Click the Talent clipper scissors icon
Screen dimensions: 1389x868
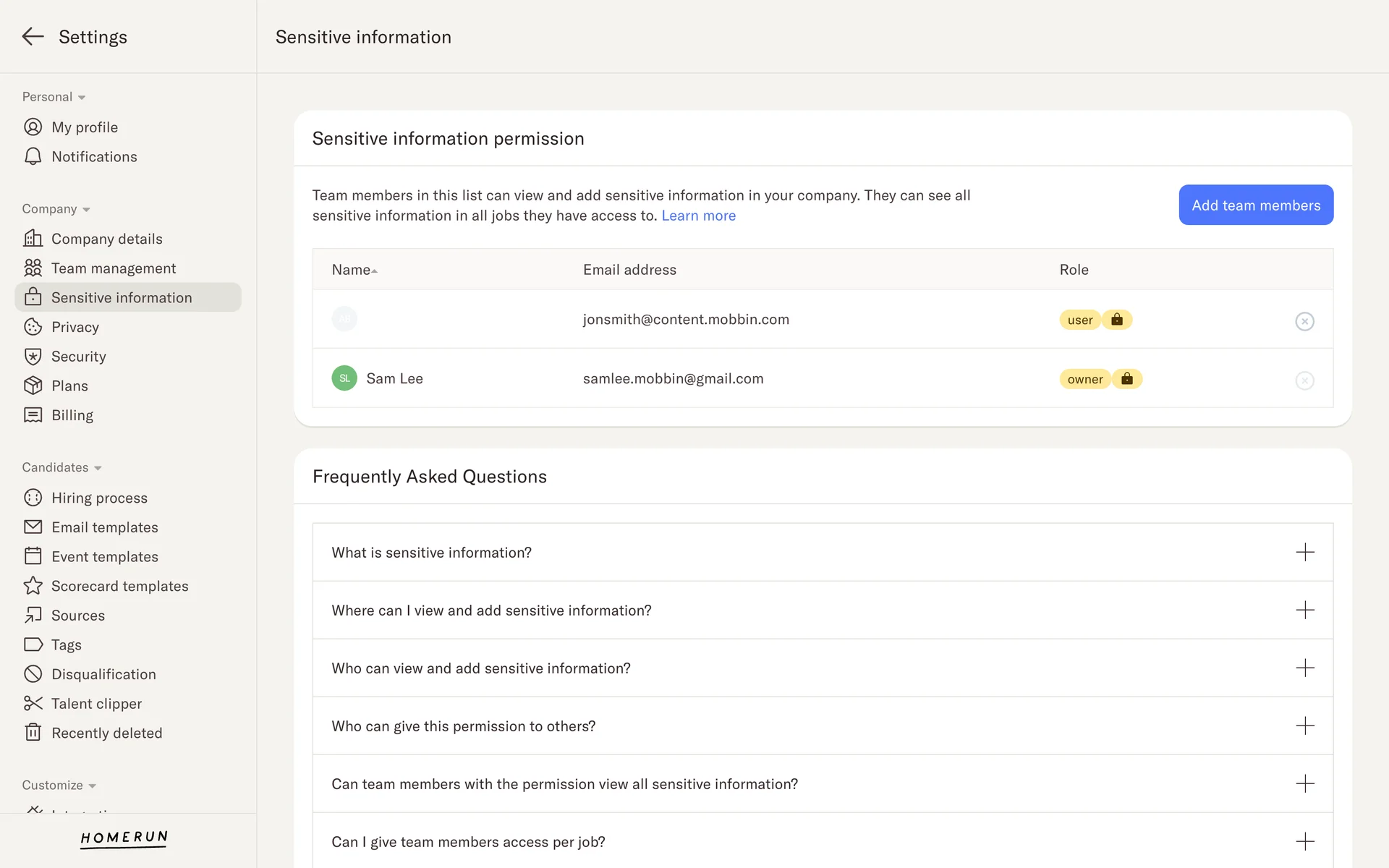pos(33,703)
